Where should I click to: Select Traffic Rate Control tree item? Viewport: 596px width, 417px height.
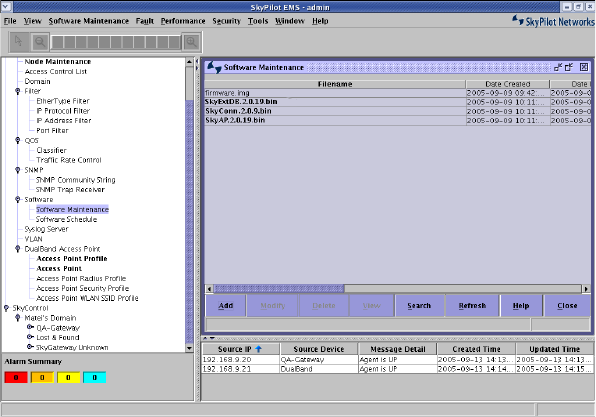point(69,160)
